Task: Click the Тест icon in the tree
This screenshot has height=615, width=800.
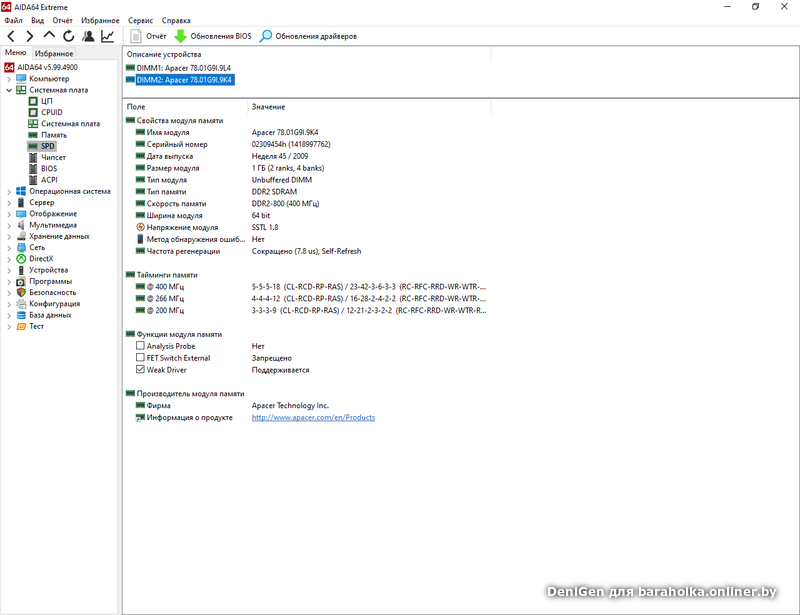Action: click(21, 326)
